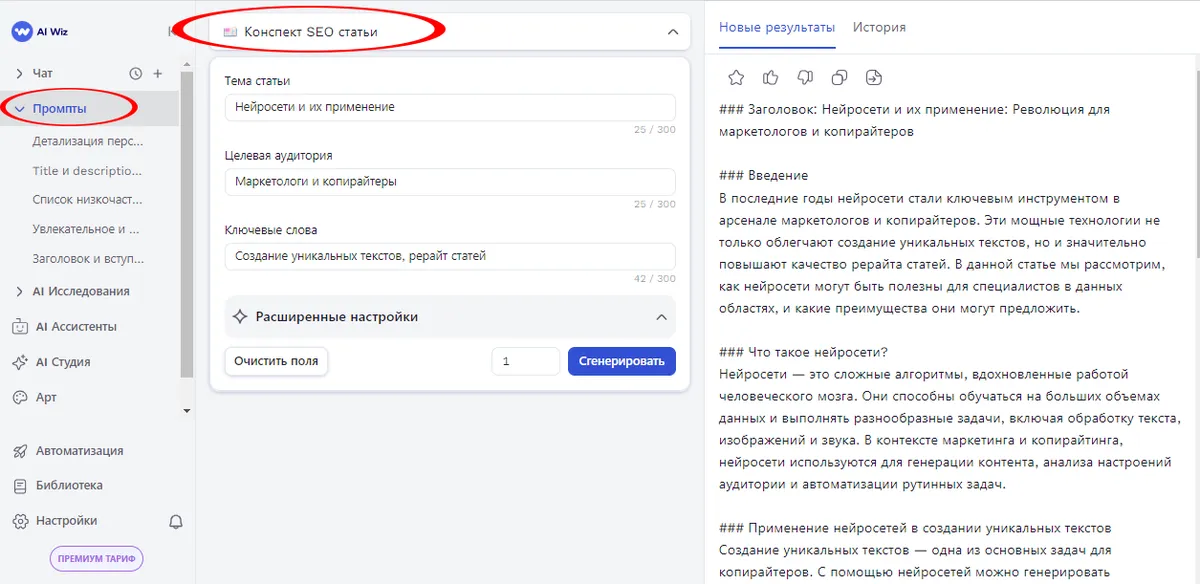The height and width of the screenshot is (584, 1200).
Task: Switch to the История tab
Action: [879, 27]
